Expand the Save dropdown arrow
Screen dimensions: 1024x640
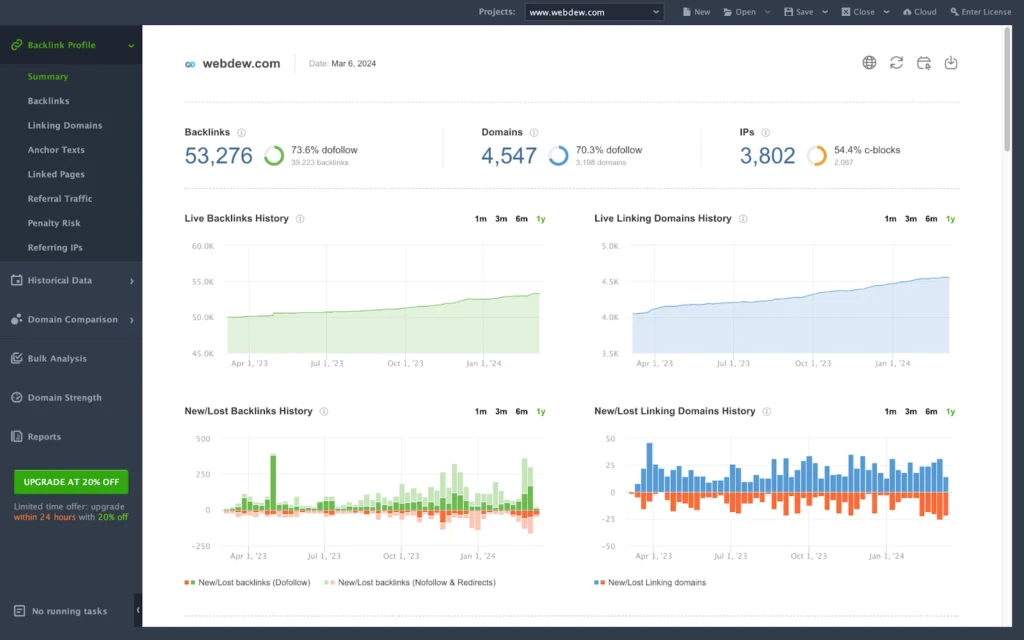pyautogui.click(x=826, y=11)
